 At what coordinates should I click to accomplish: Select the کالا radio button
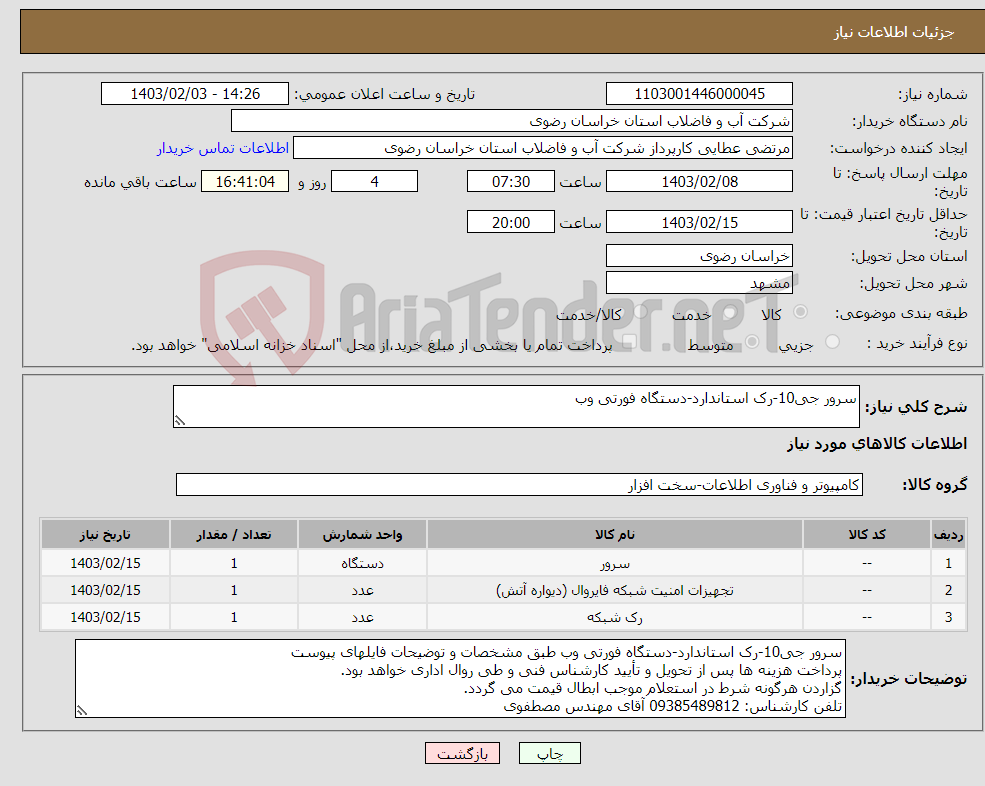coord(800,312)
